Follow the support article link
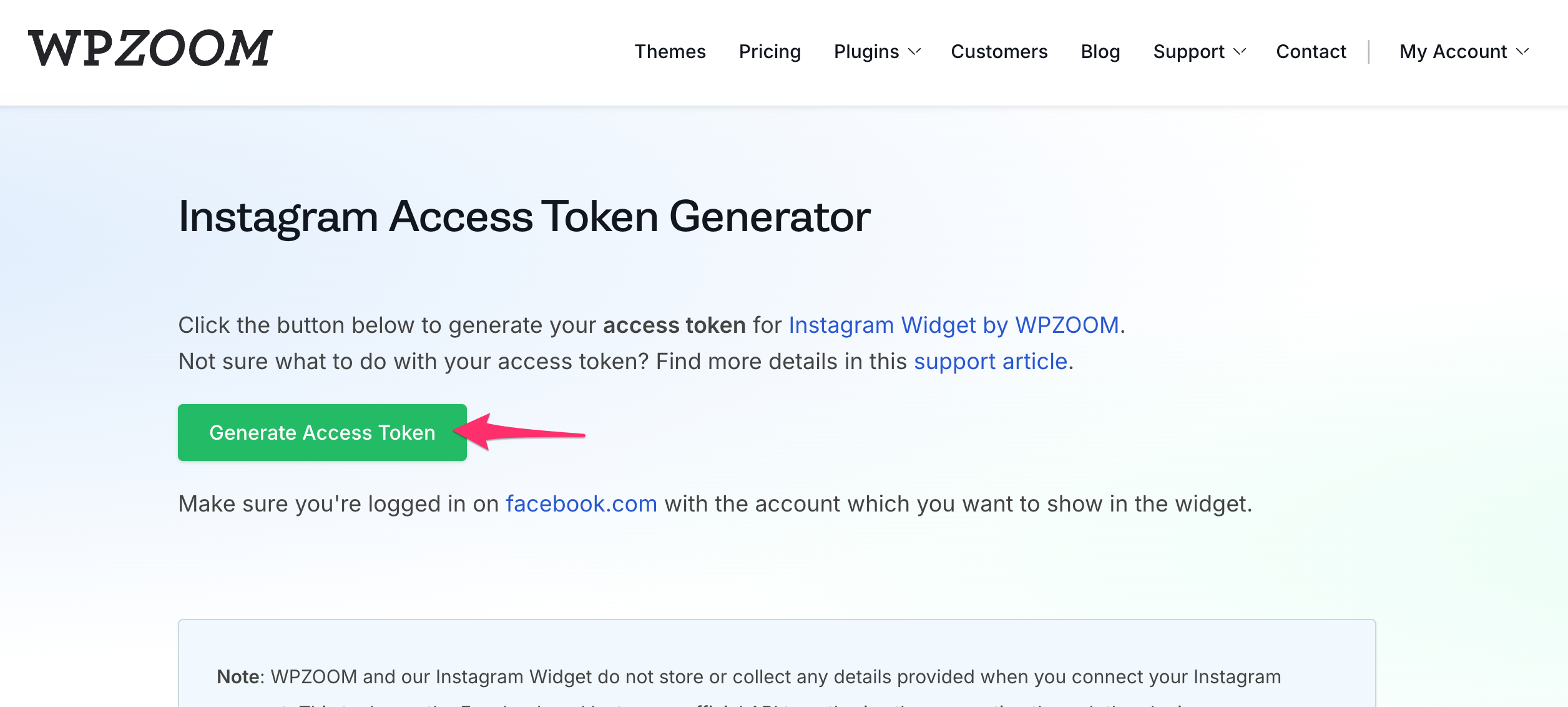The height and width of the screenshot is (707, 1568). coord(991,362)
